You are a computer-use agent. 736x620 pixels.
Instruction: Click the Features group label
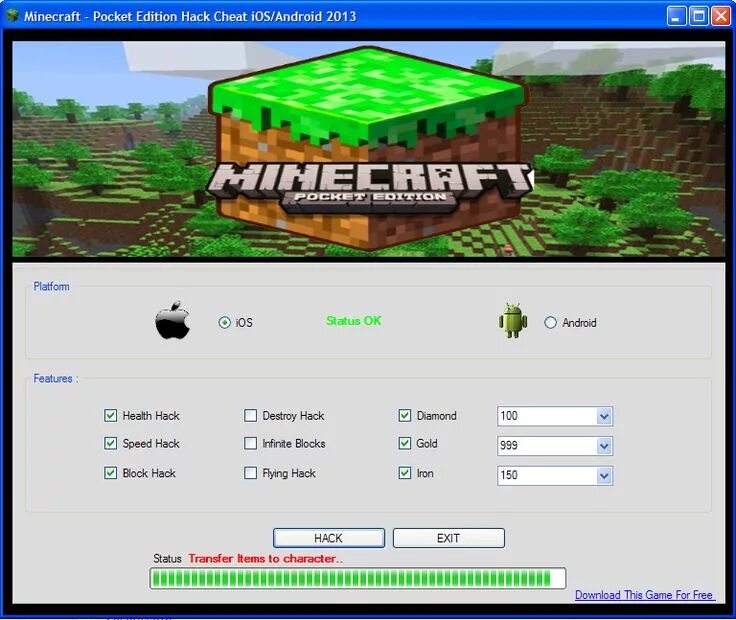coord(56,378)
